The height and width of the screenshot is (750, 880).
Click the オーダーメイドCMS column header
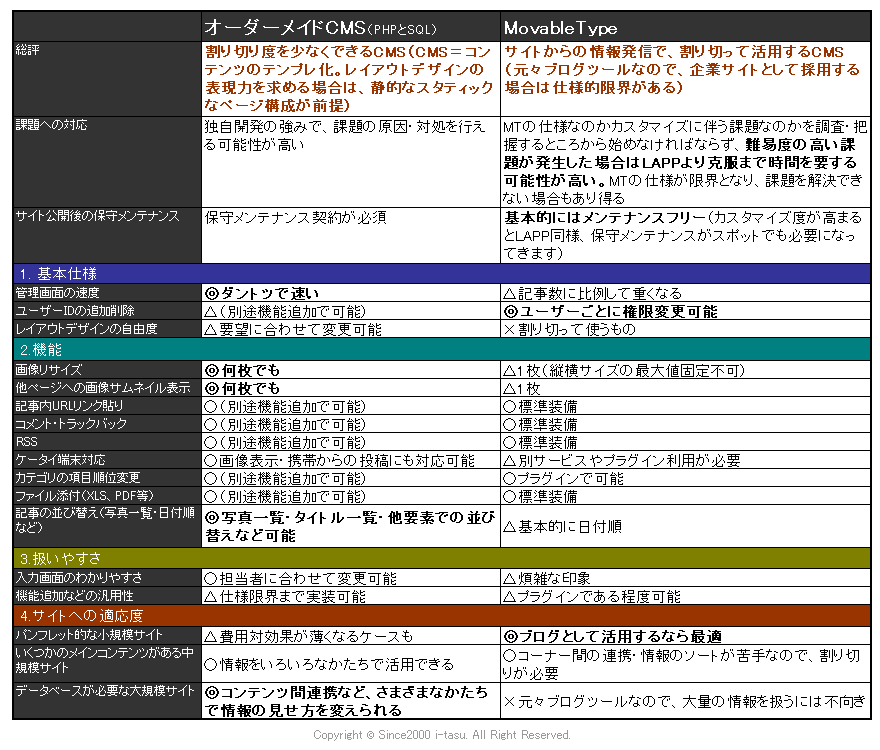(x=322, y=28)
